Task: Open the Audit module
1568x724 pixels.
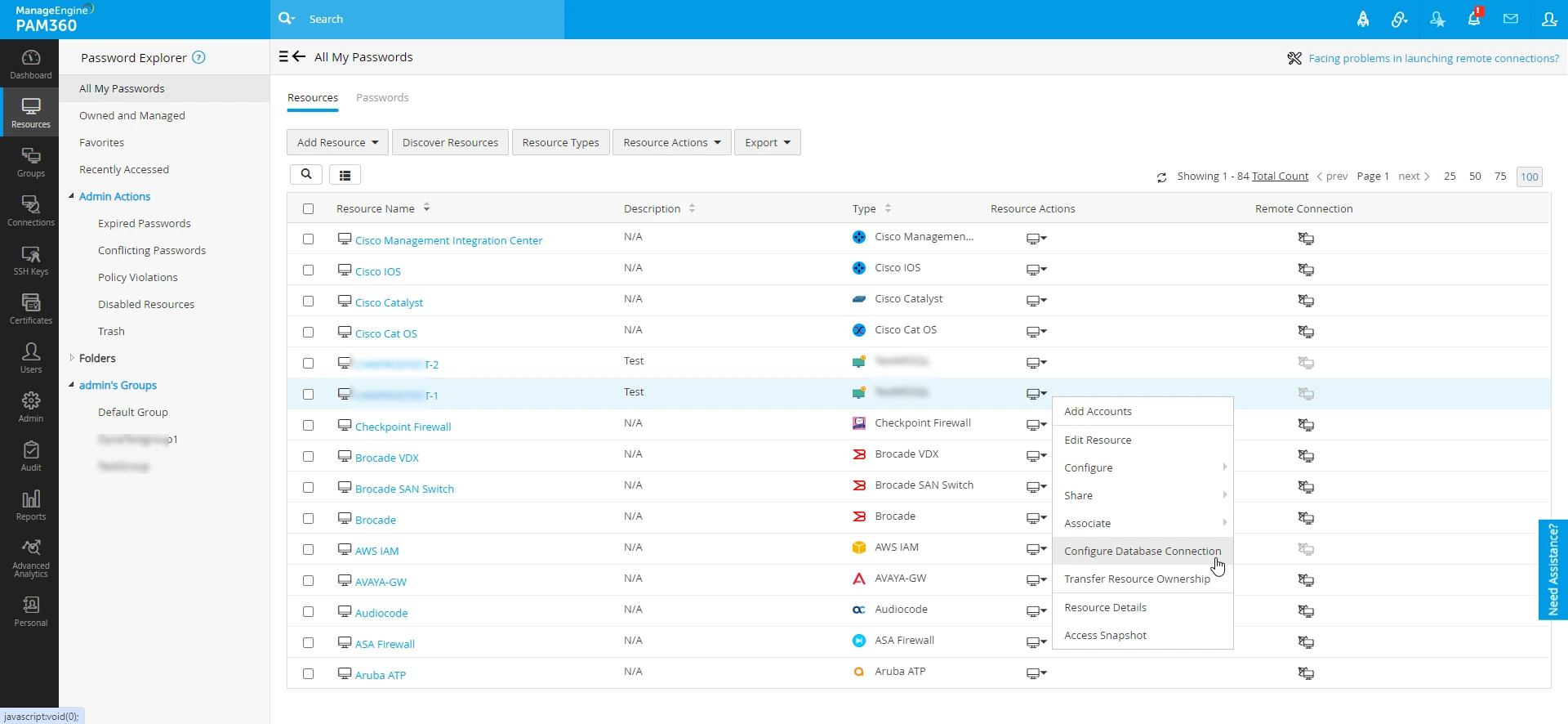Action: click(31, 457)
